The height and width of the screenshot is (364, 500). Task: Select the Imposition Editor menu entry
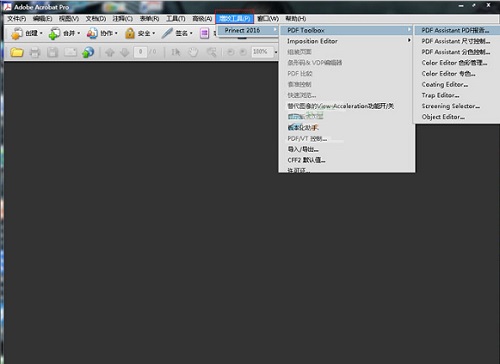click(347, 41)
